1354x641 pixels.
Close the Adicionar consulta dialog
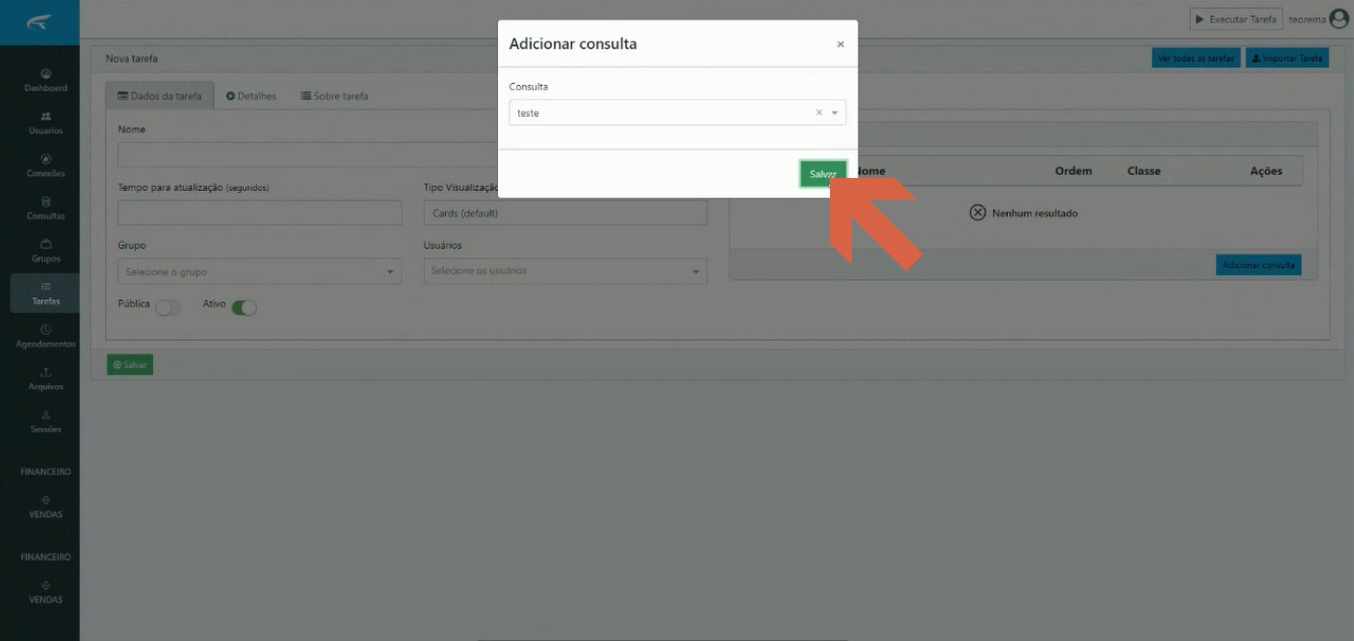pos(840,44)
